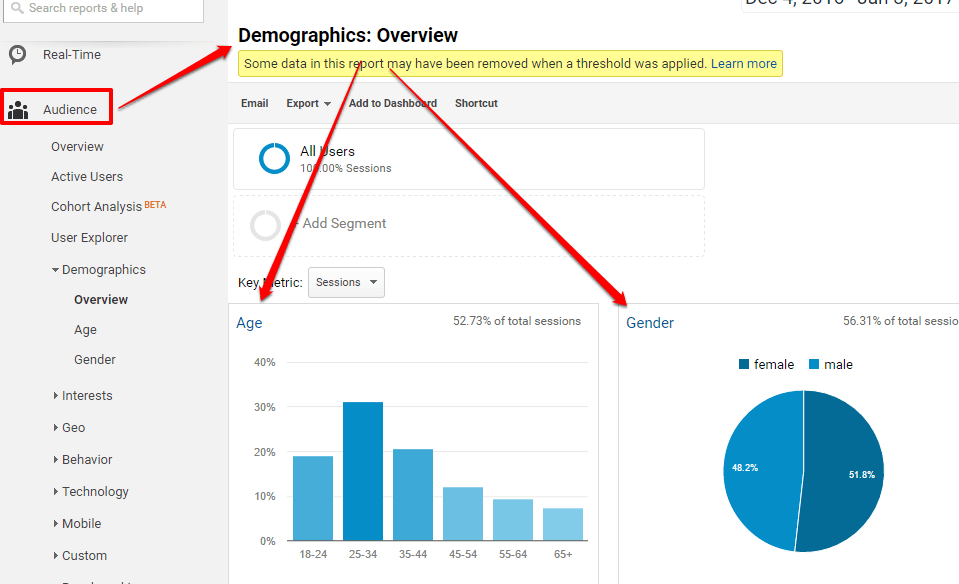Click the 55-64 age bar
The height and width of the screenshot is (584, 959).
coord(513,520)
